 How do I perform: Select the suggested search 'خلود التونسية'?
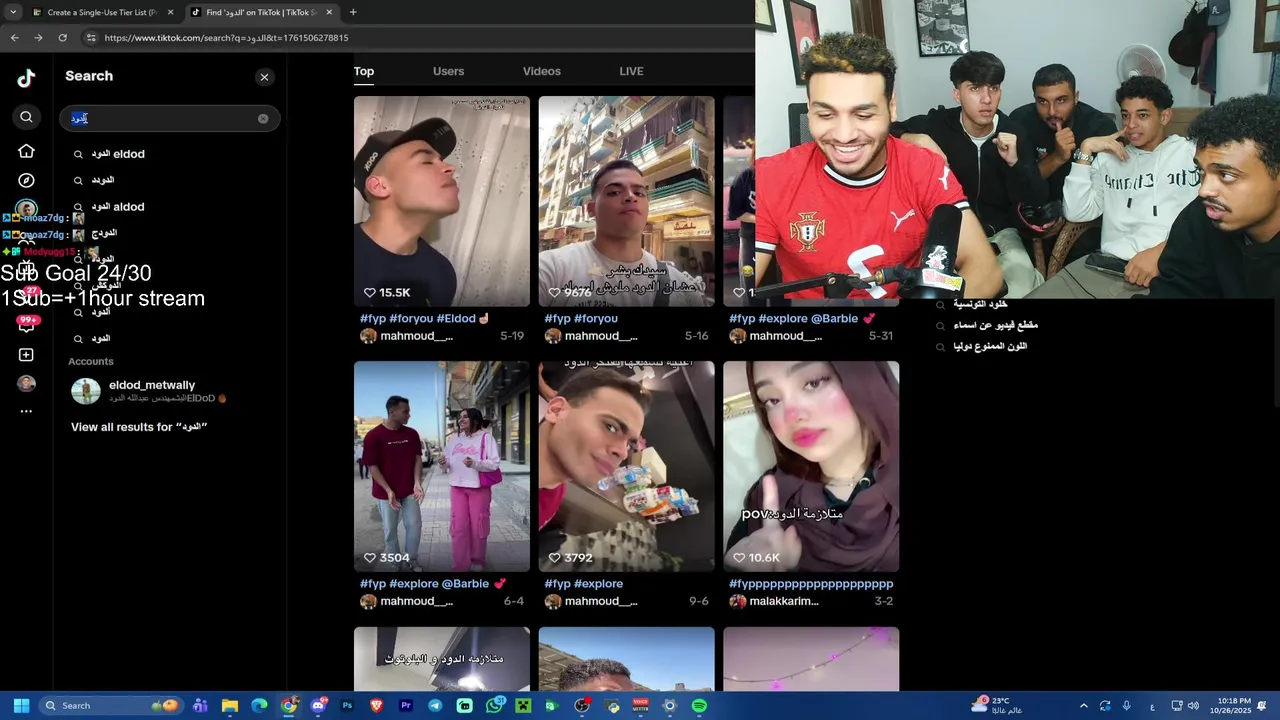click(x=980, y=304)
